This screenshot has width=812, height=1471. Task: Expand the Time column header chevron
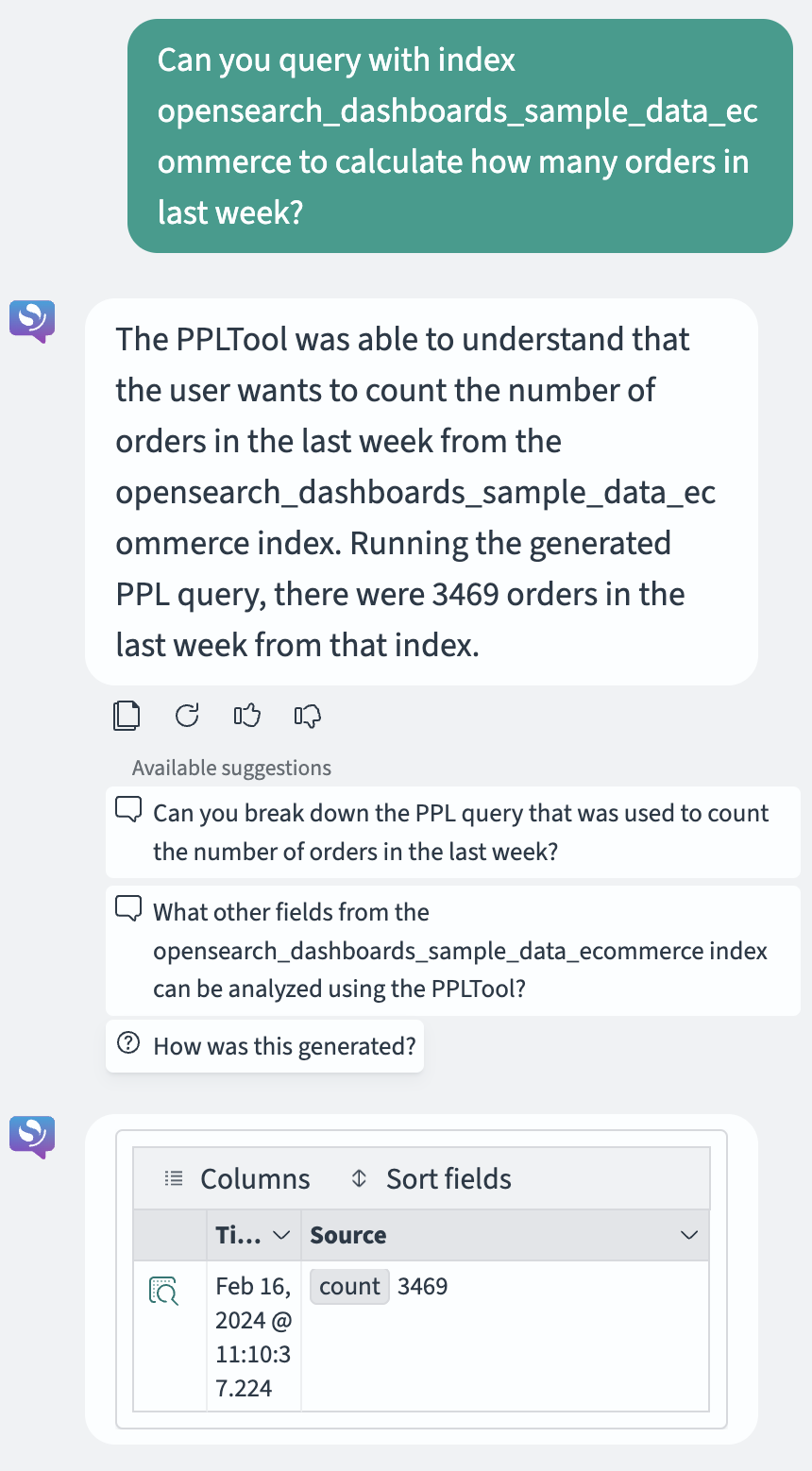click(281, 1235)
